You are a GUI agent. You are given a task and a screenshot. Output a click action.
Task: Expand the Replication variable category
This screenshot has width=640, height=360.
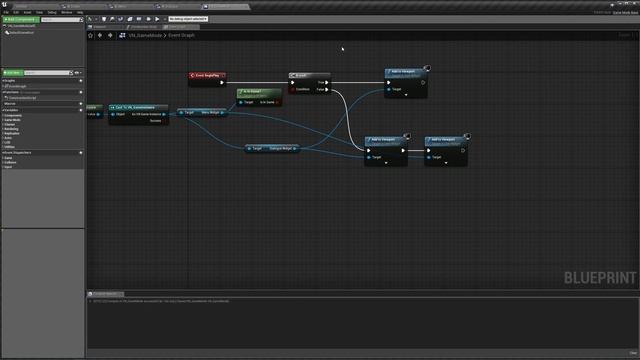click(11, 133)
